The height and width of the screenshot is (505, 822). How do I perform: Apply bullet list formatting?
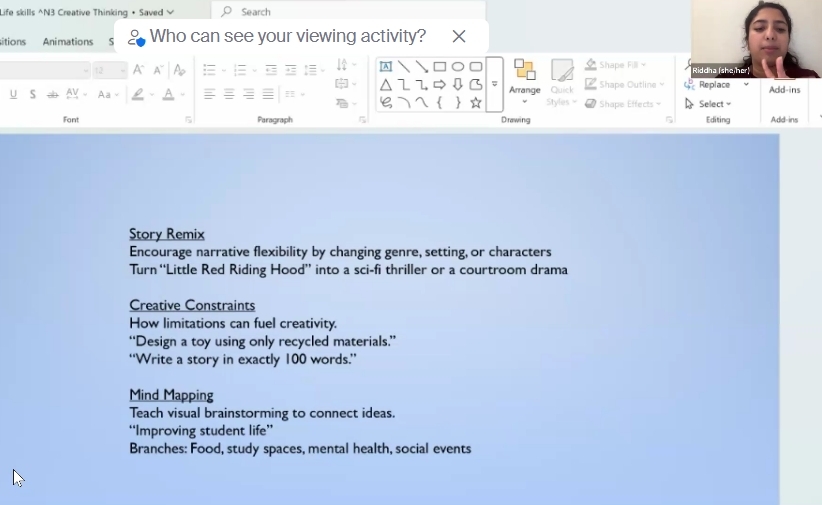[209, 70]
